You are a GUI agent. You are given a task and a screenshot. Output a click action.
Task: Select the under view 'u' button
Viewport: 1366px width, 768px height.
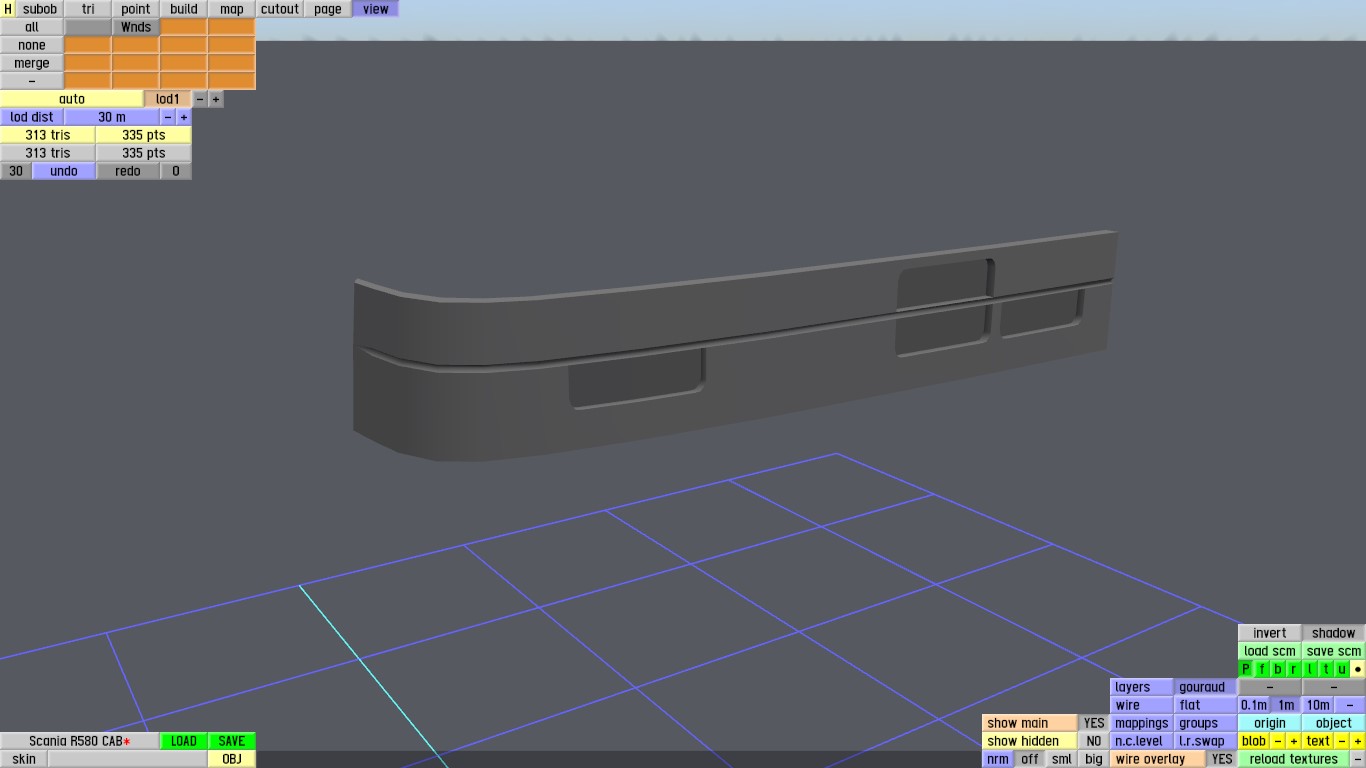(x=1342, y=669)
